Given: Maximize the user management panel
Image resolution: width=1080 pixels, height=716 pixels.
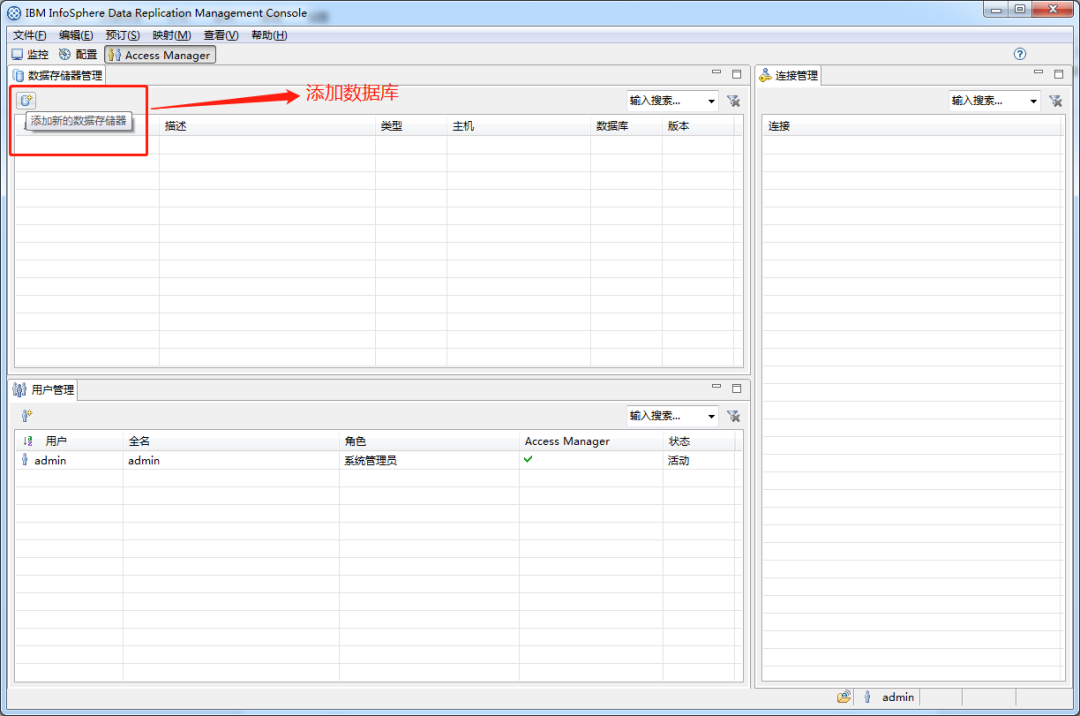Looking at the screenshot, I should 736,388.
